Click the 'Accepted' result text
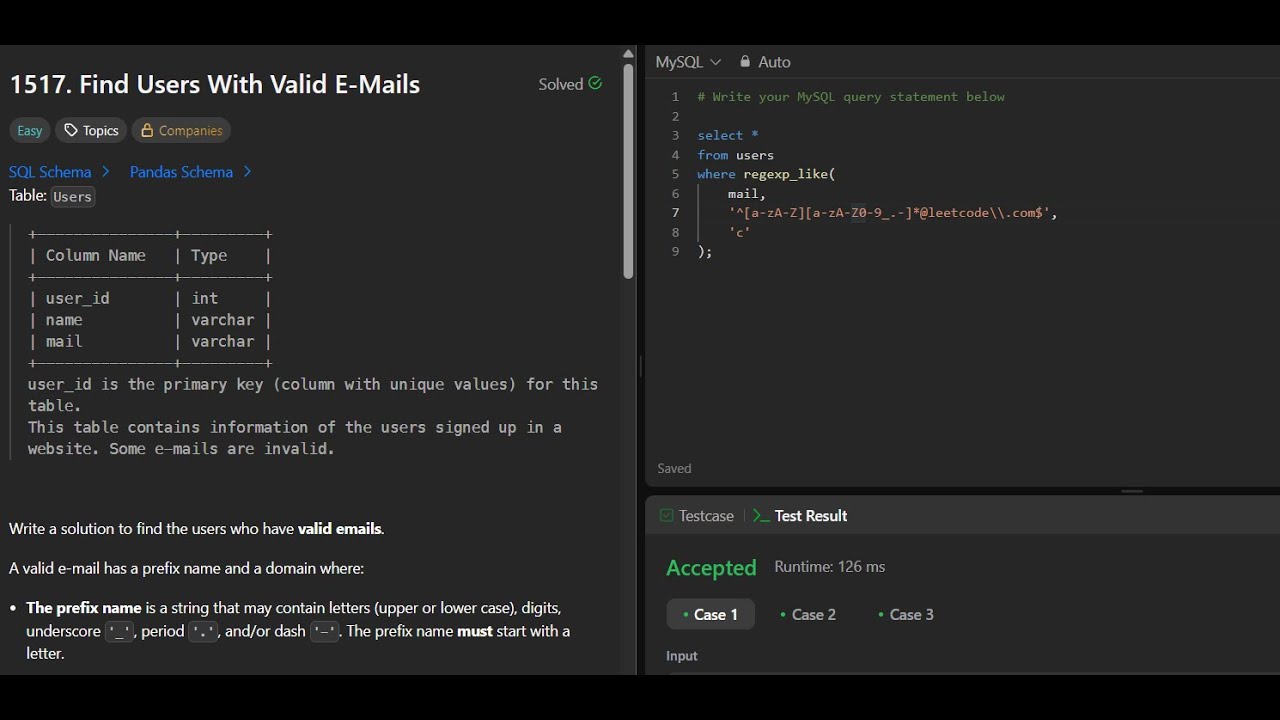 pos(711,568)
